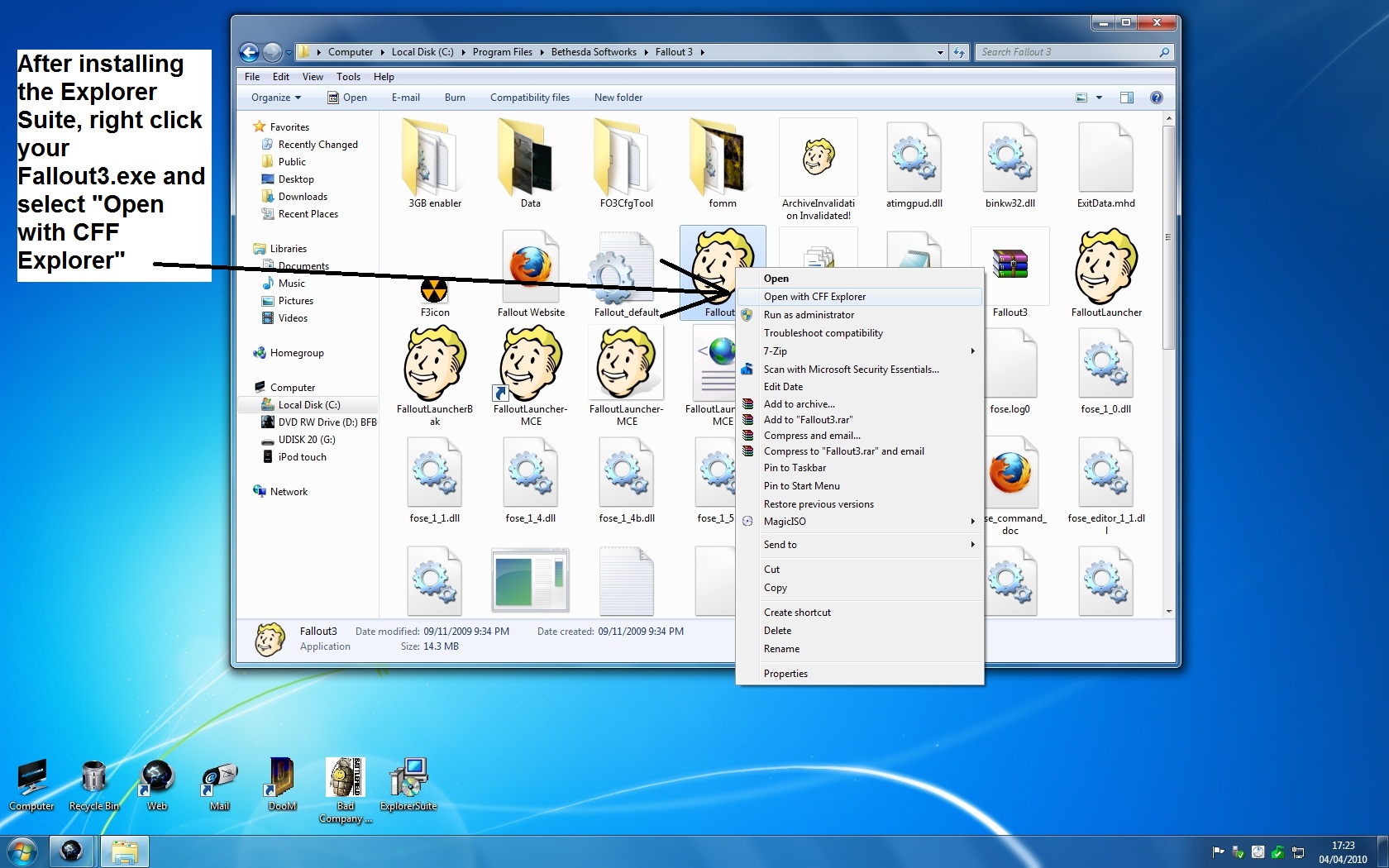
Task: Click the New folder toolbar button
Action: (618, 98)
